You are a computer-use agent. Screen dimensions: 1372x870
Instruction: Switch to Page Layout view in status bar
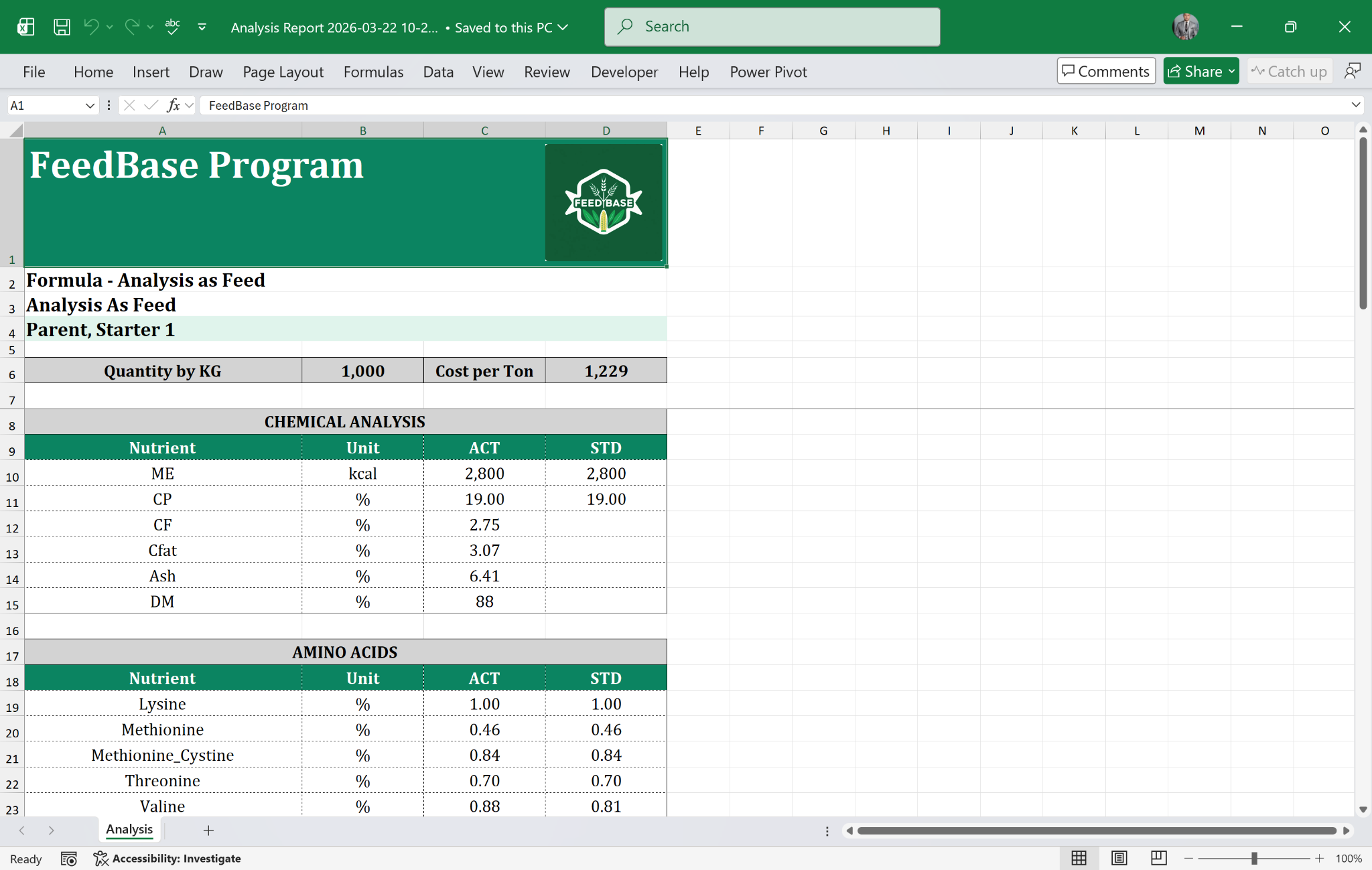click(1119, 858)
